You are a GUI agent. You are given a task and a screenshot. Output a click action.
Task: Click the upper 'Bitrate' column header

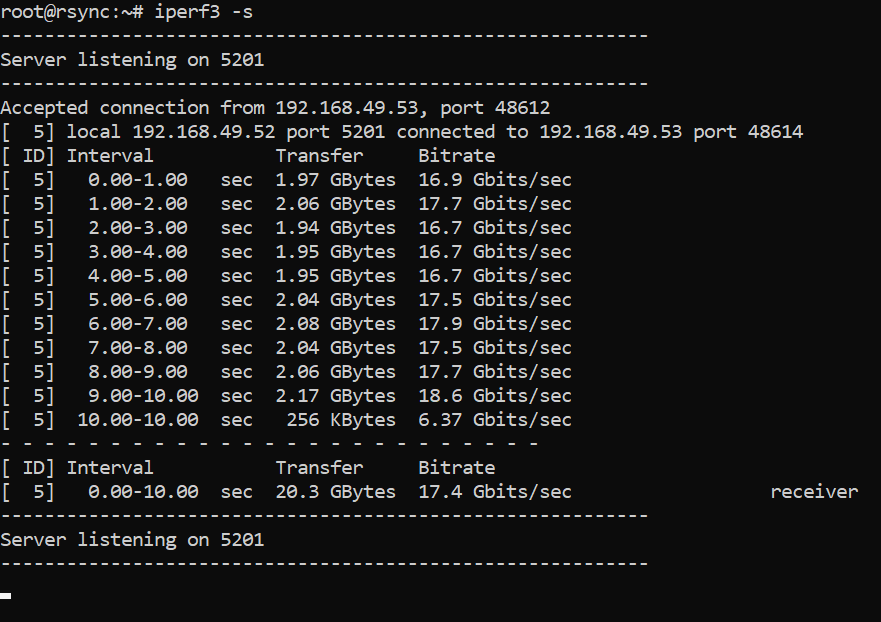click(x=456, y=156)
